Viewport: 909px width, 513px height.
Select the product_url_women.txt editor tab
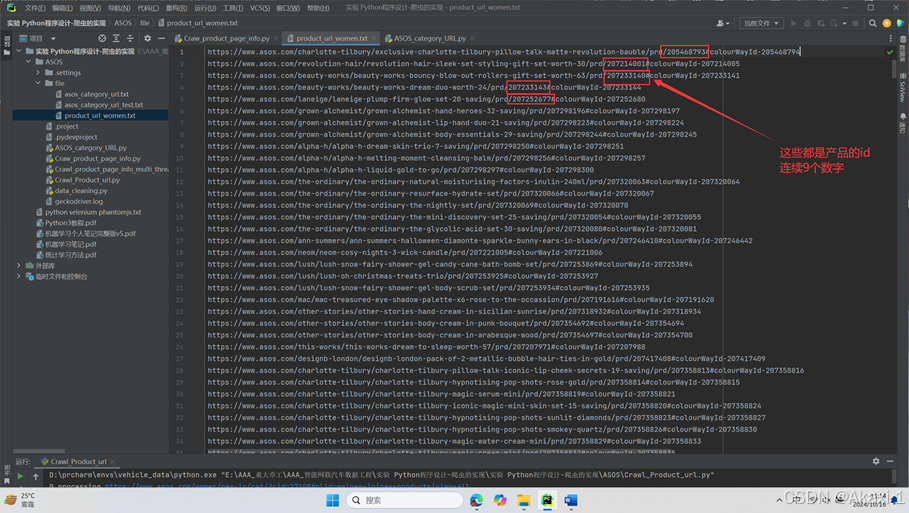pyautogui.click(x=332, y=38)
